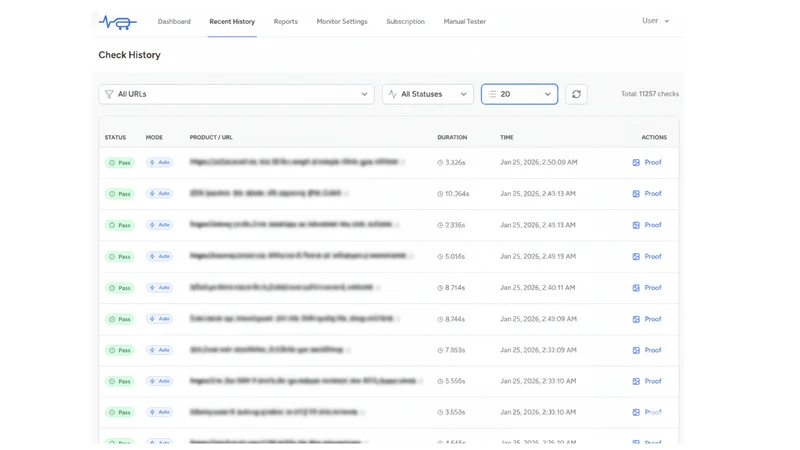
Task: Click the Auto badge in the 7.853s row
Action: click(159, 350)
